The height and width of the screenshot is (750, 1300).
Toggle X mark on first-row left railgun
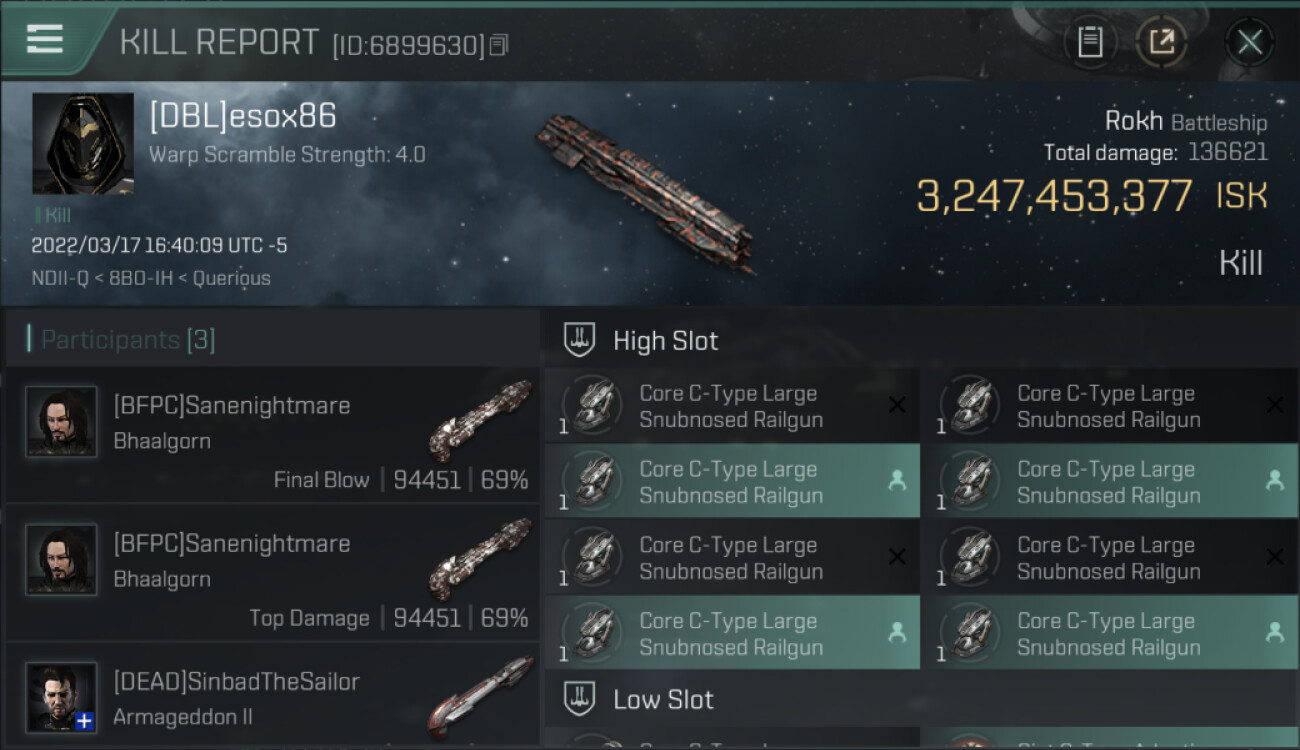[897, 405]
